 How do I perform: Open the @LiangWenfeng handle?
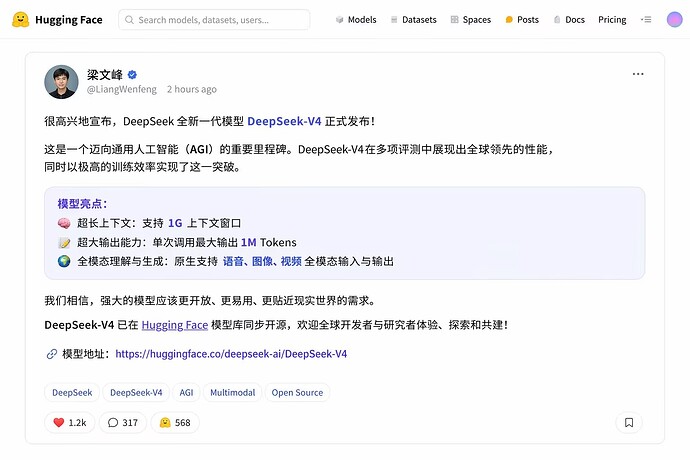click(121, 89)
